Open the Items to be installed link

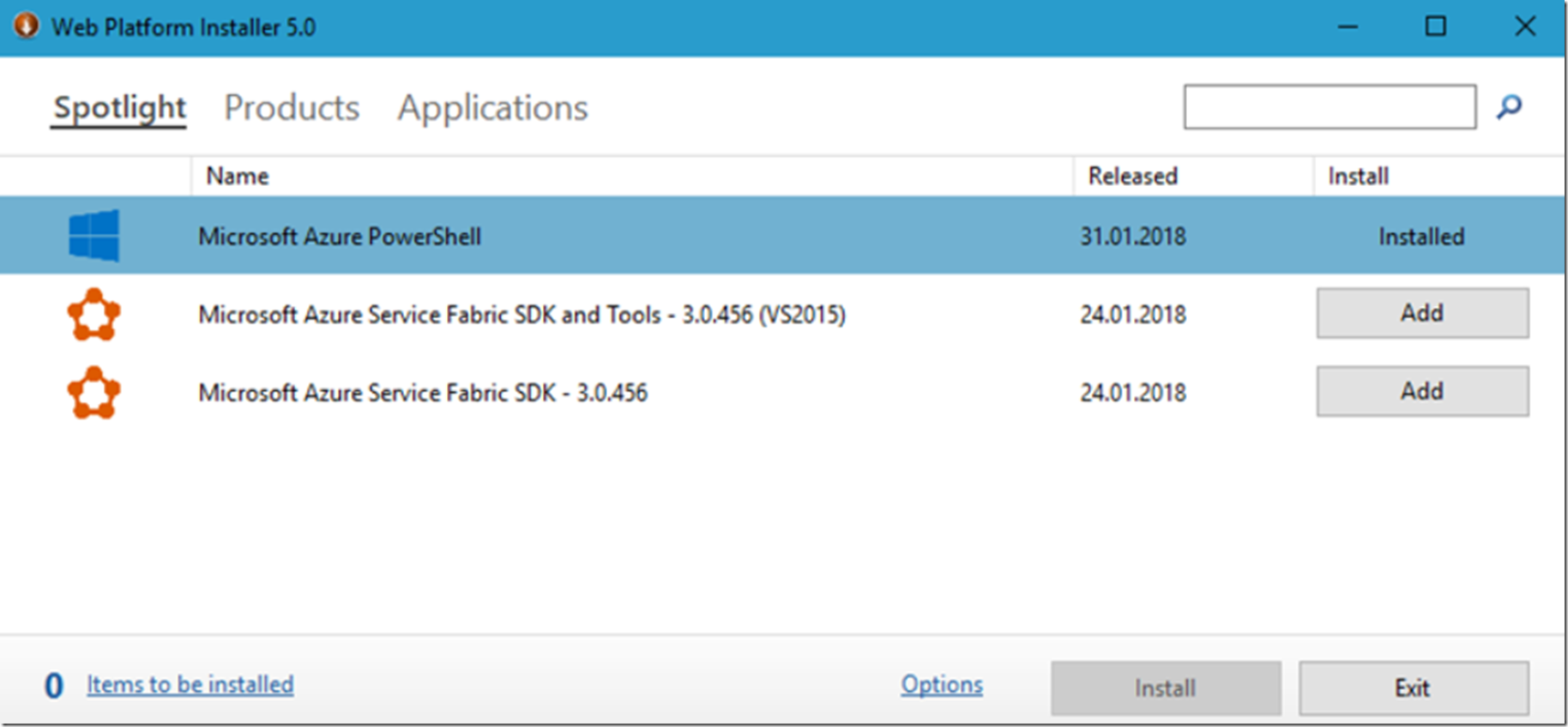190,684
